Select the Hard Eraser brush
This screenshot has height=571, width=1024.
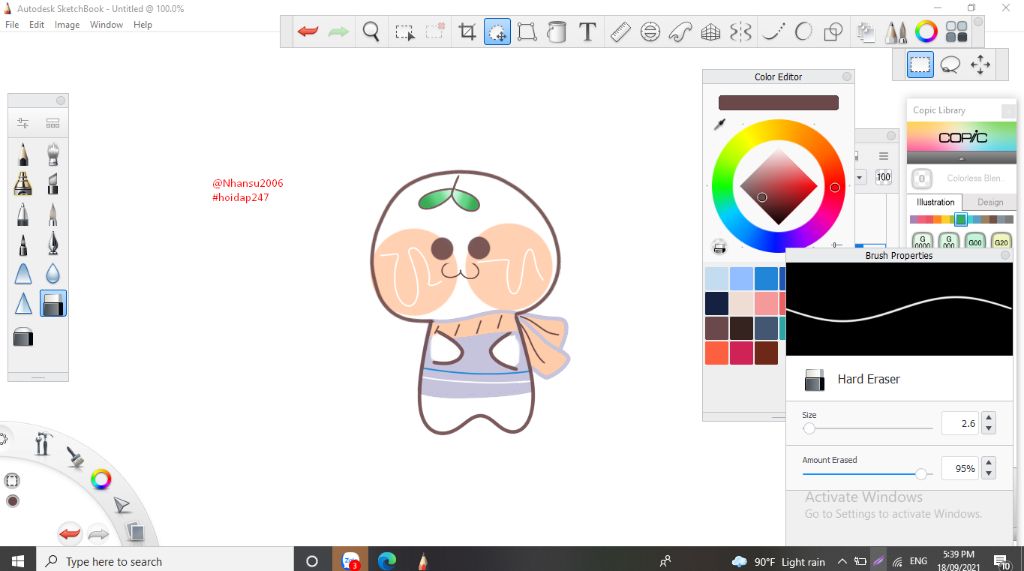tap(53, 304)
